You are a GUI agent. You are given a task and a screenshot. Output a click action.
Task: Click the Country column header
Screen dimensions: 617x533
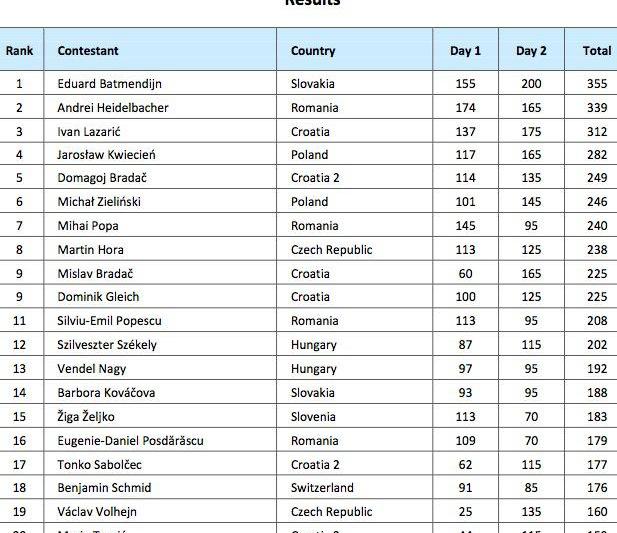click(x=313, y=50)
